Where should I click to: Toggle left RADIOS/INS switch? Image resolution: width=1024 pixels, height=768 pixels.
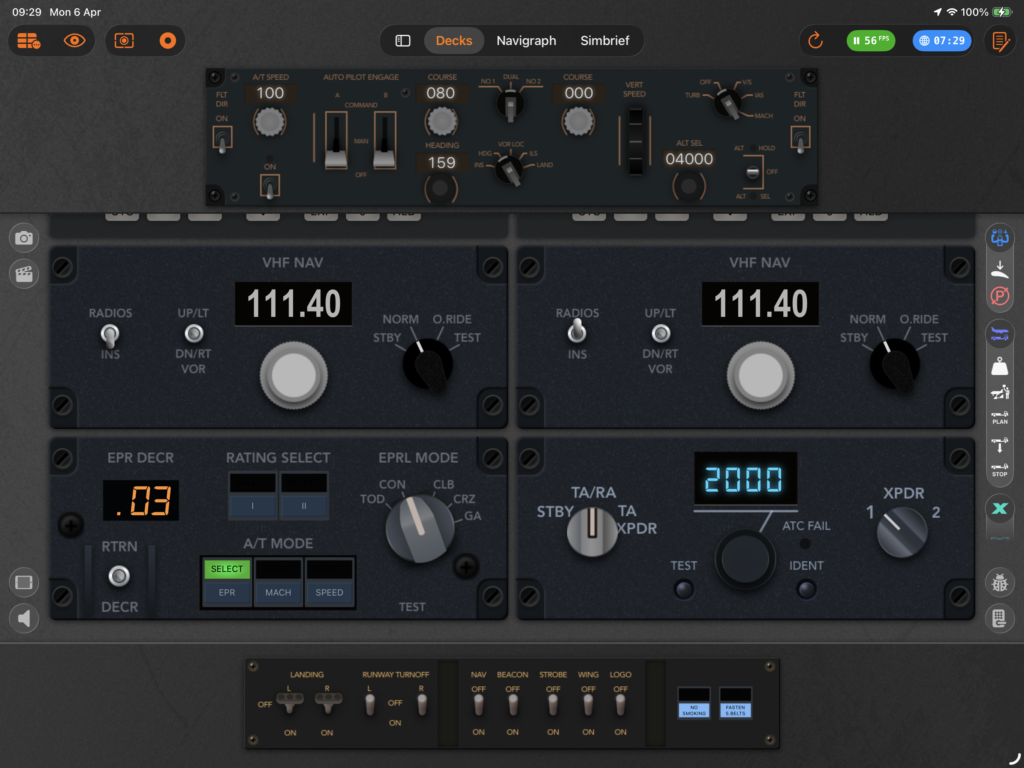point(110,334)
